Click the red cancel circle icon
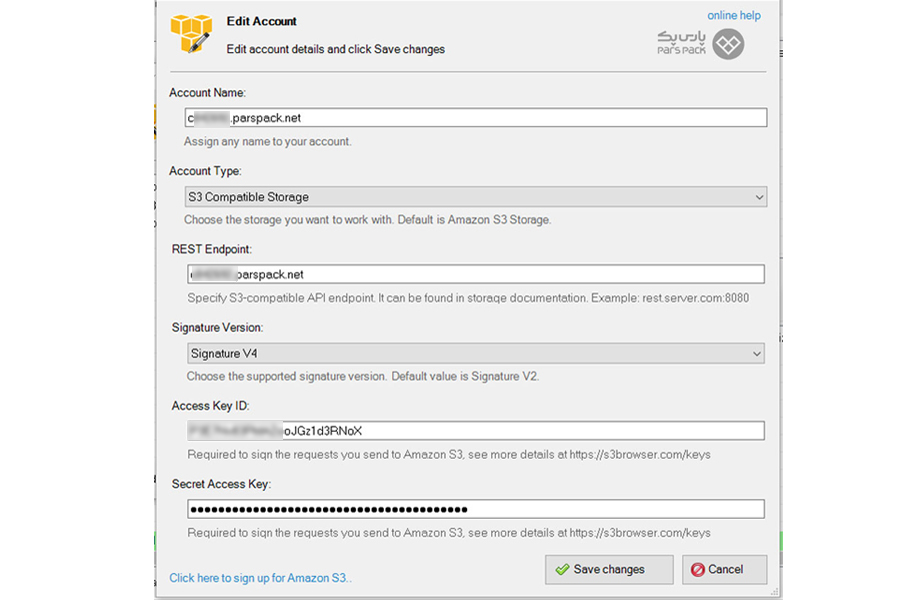The image size is (900, 600). [697, 570]
